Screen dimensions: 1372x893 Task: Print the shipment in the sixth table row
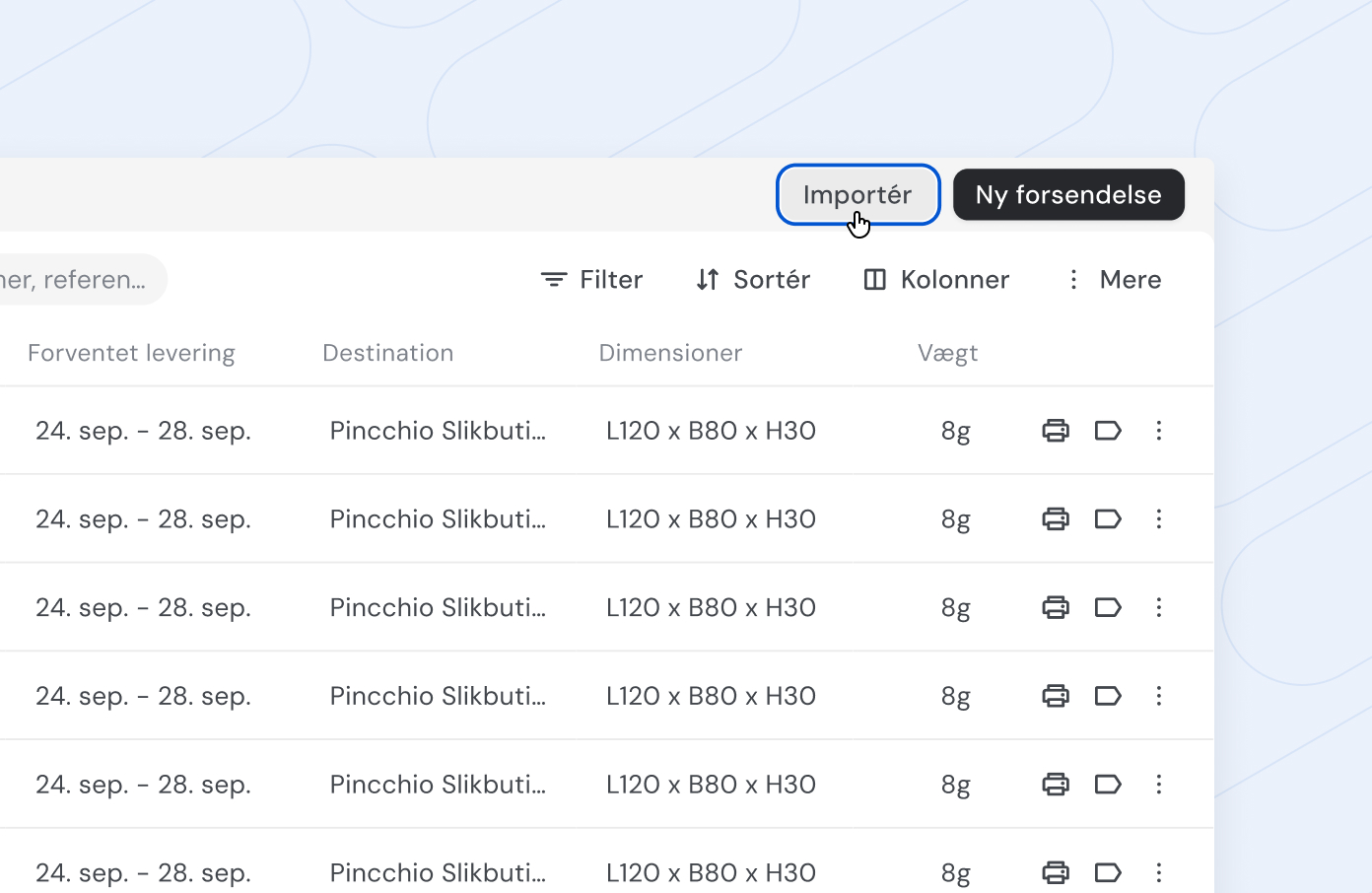[x=1056, y=872]
